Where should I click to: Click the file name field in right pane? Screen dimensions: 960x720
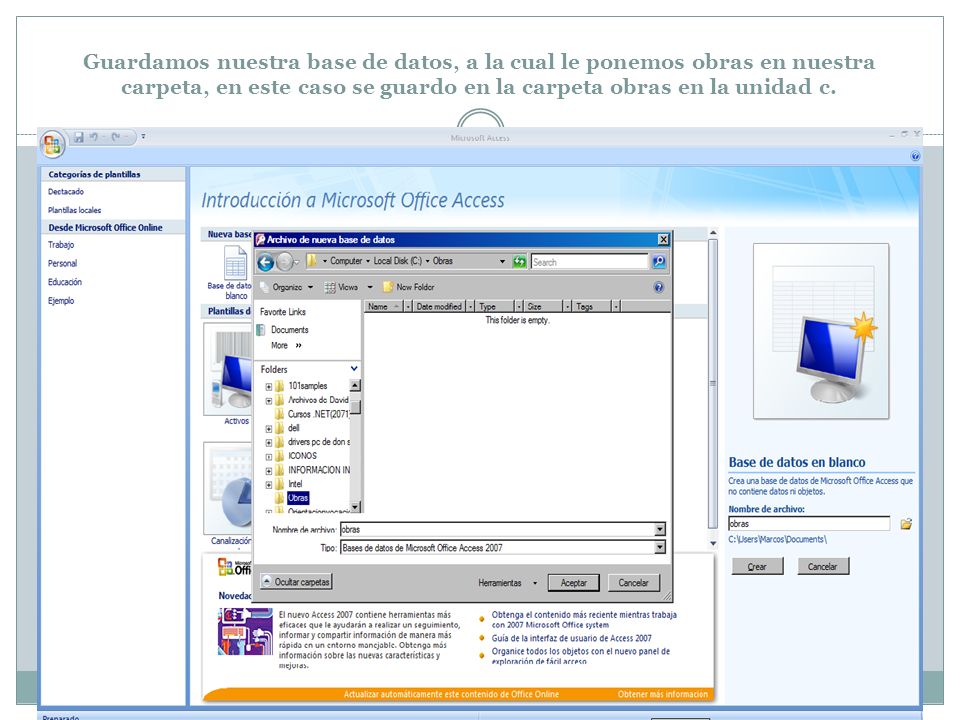pos(809,524)
